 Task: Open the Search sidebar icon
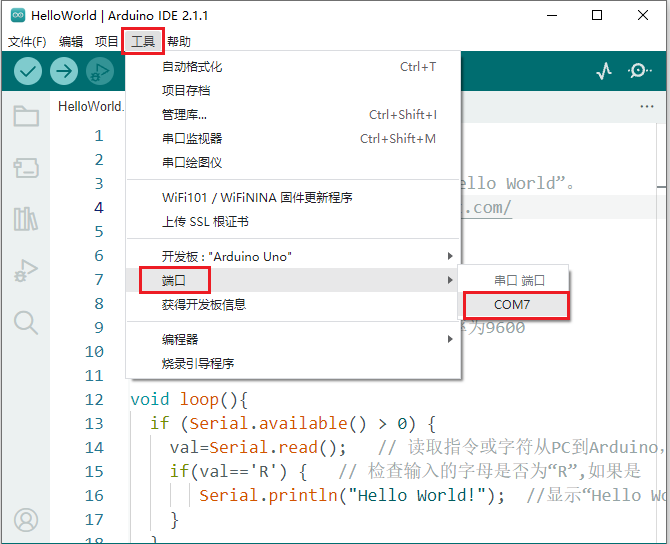pyautogui.click(x=26, y=323)
